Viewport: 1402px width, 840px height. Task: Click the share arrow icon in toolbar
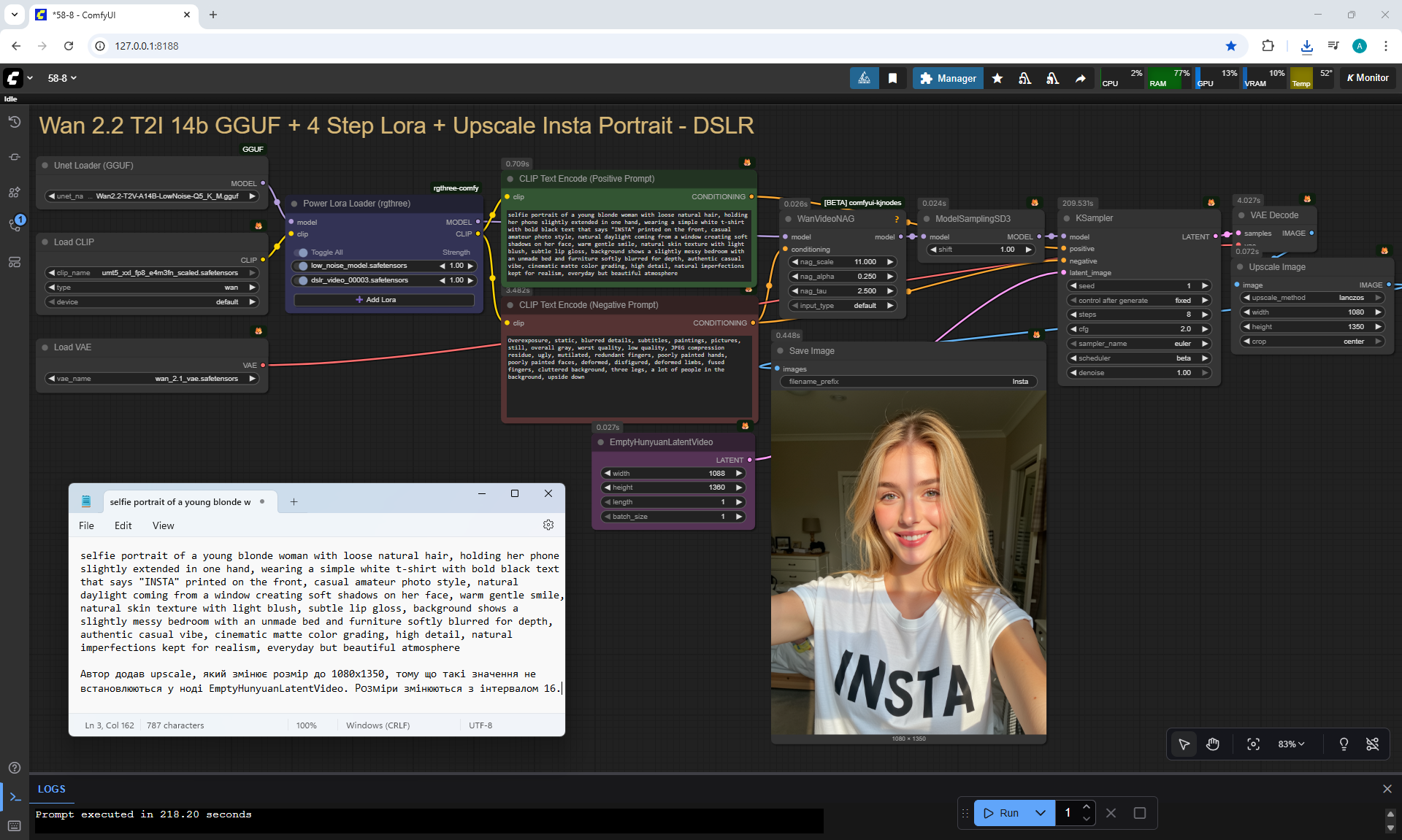click(1080, 78)
